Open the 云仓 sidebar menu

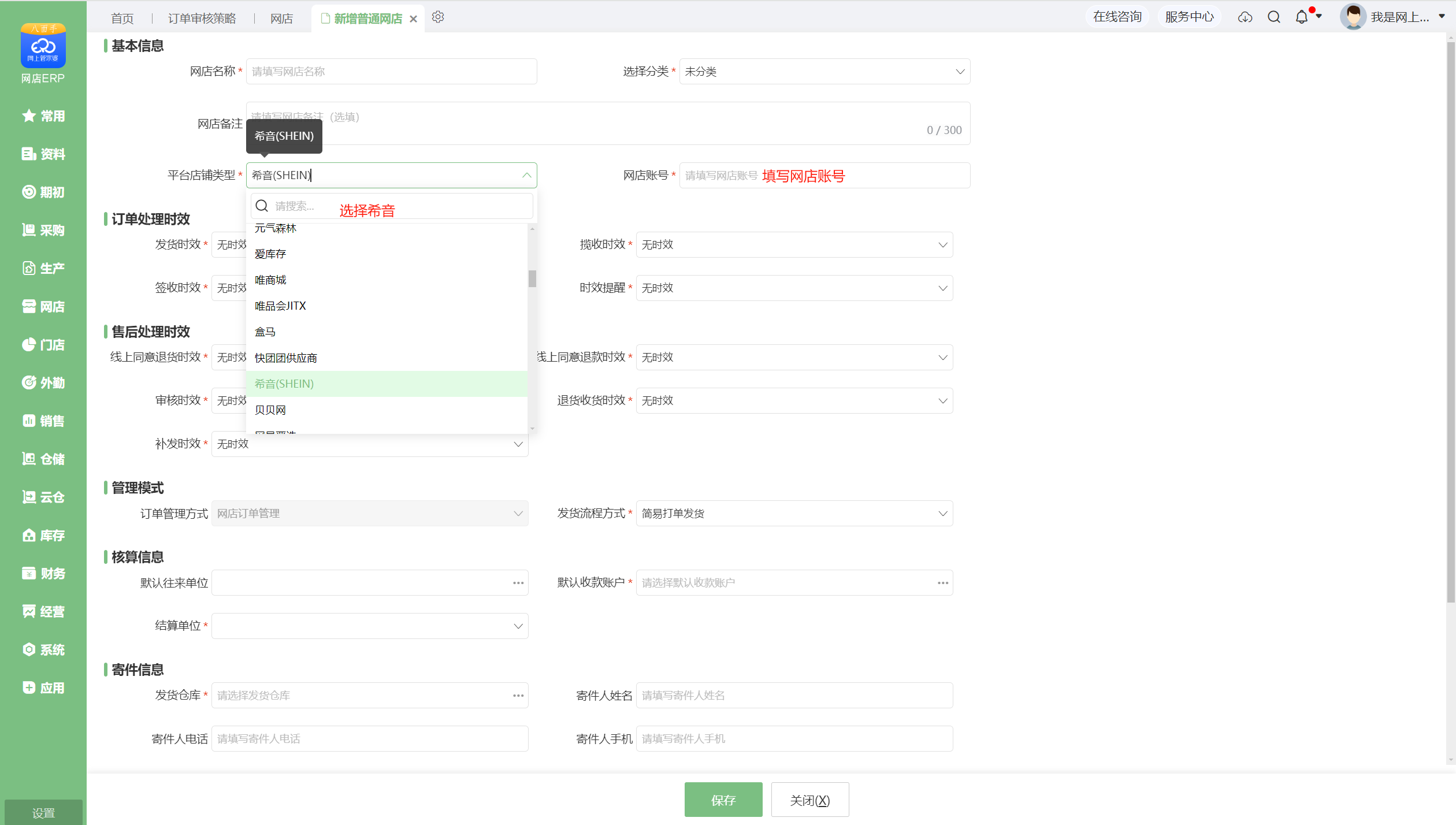[x=43, y=497]
